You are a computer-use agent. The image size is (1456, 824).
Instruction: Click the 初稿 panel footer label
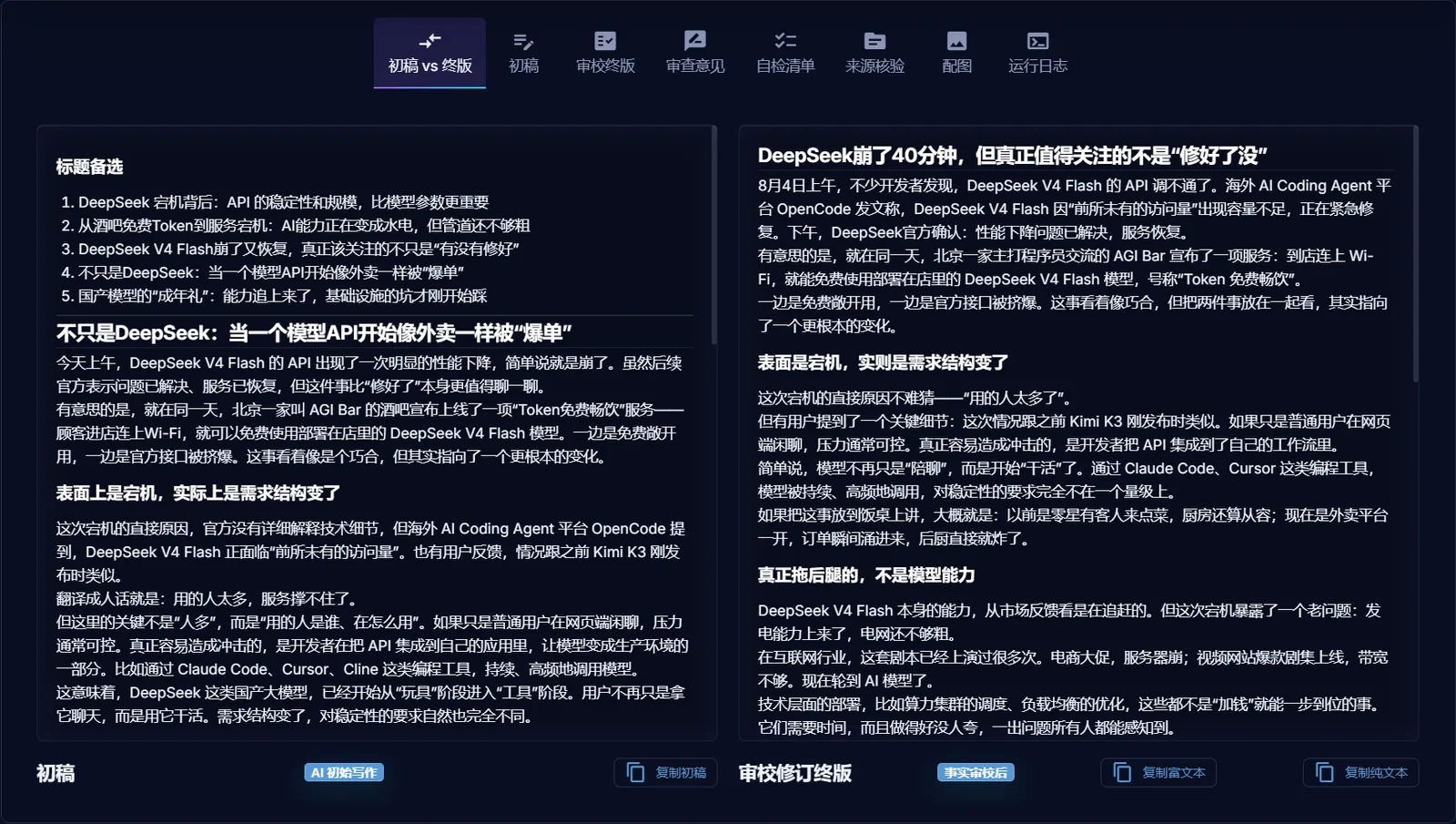(56, 773)
